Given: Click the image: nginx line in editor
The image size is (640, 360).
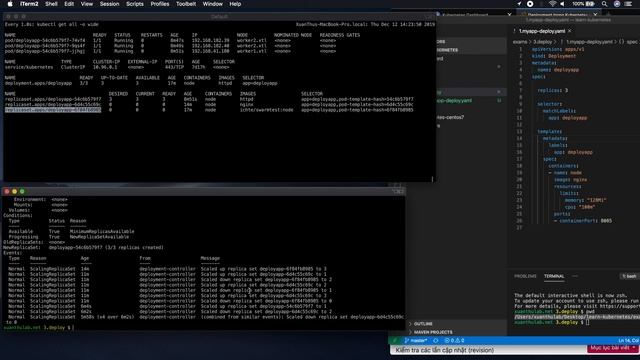Looking at the screenshot, I should 570,180.
